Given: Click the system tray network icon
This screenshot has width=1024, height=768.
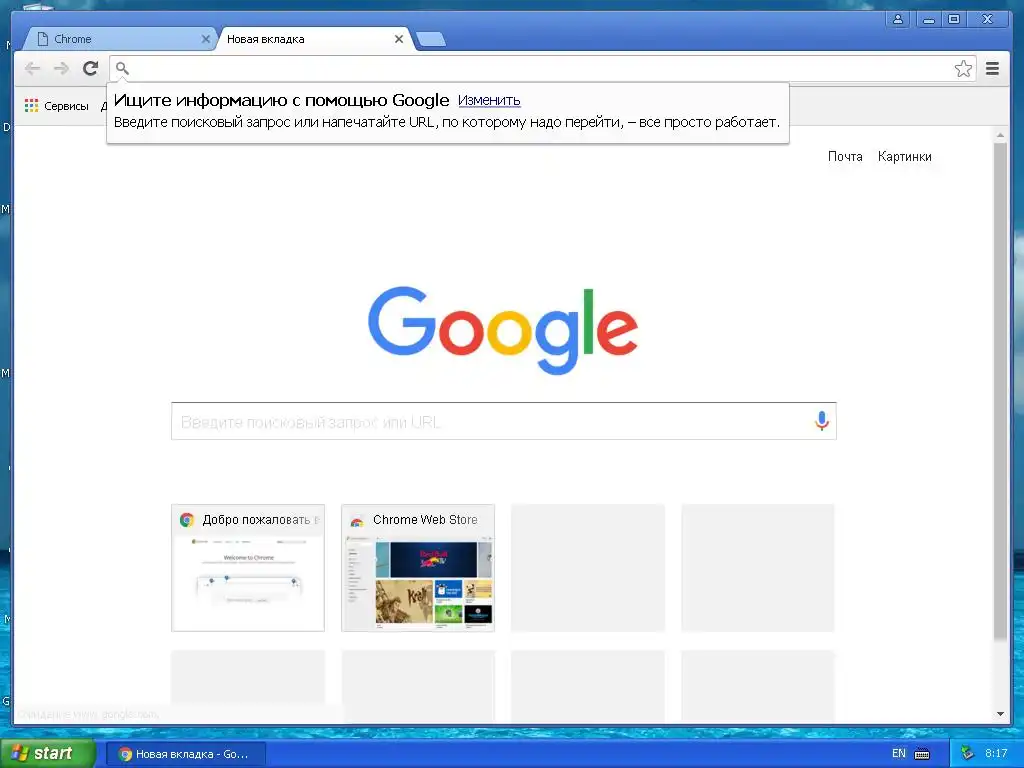Looking at the screenshot, I should click(x=967, y=754).
